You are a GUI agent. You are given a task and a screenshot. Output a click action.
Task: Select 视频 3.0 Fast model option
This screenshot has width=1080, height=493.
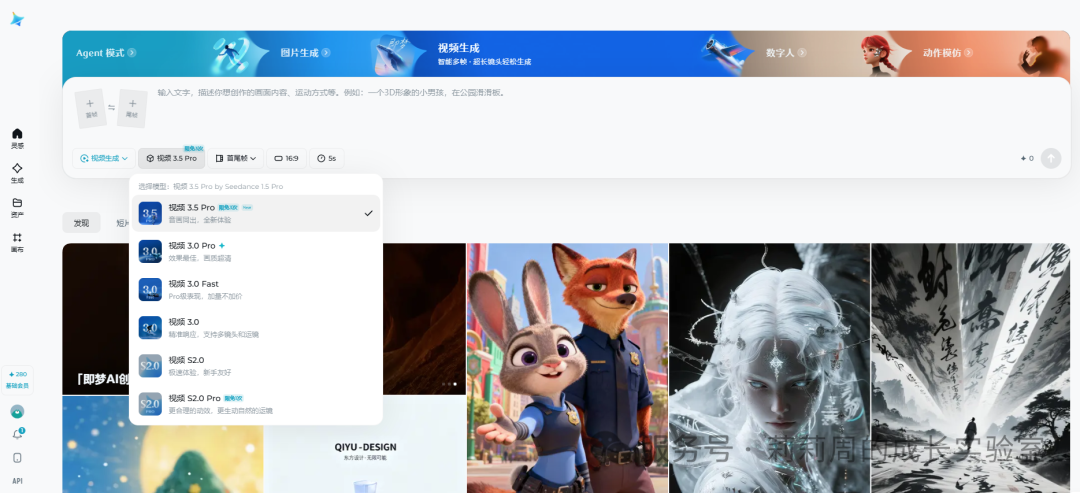point(256,289)
